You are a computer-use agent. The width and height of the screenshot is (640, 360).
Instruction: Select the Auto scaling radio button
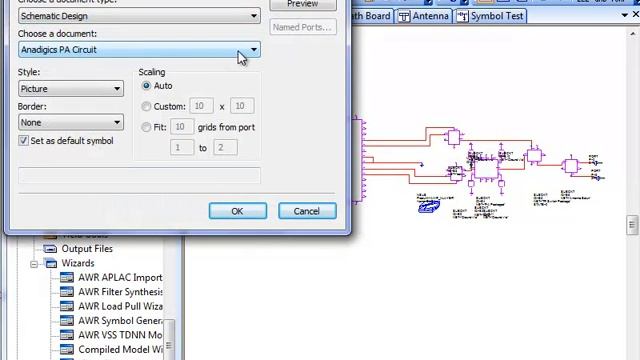click(x=146, y=86)
